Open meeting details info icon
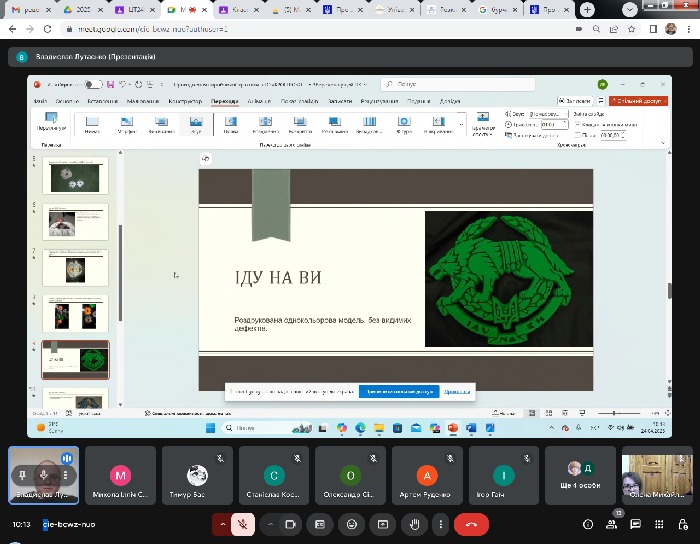The height and width of the screenshot is (544, 700). point(588,524)
